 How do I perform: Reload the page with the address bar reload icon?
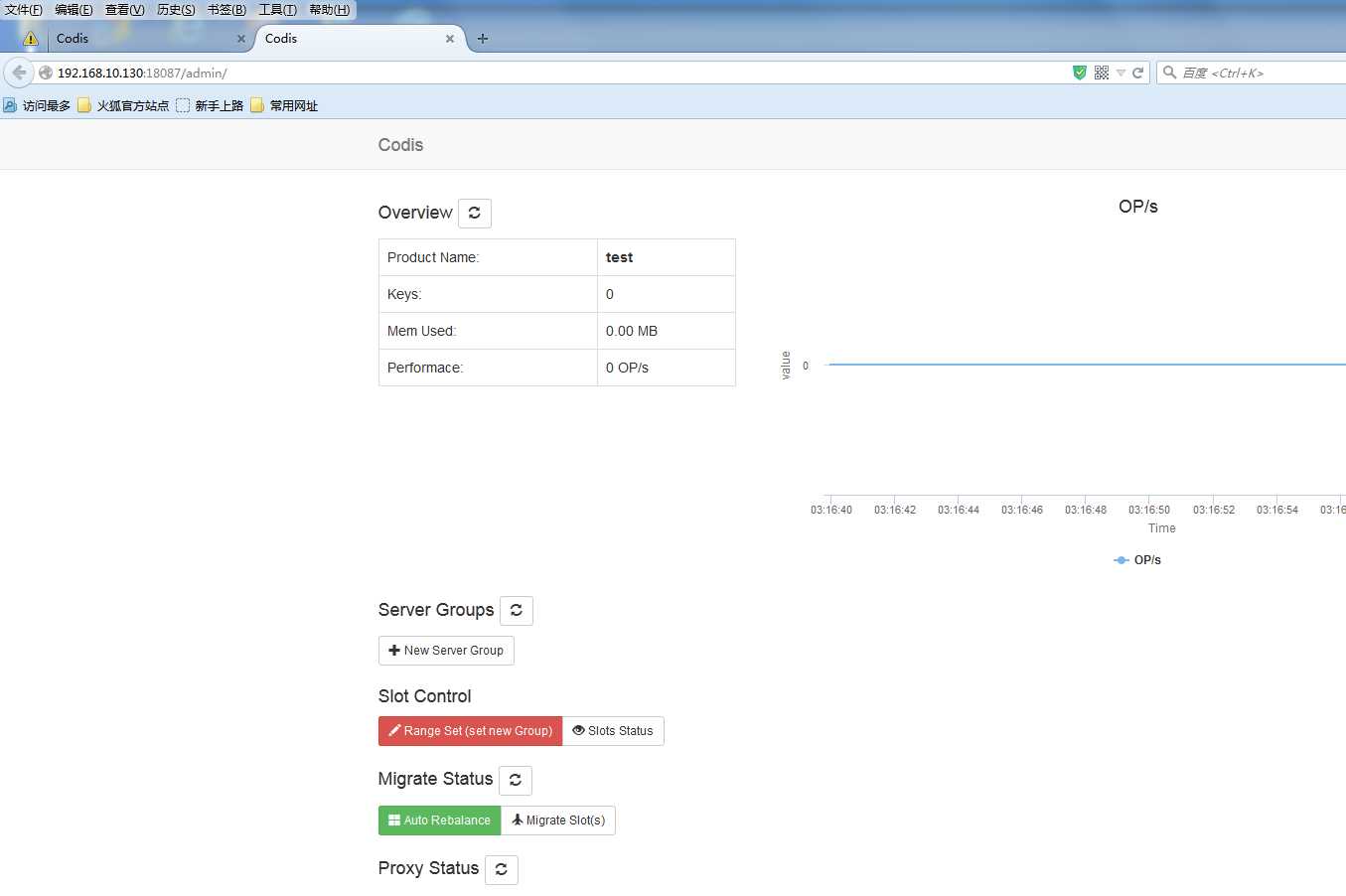click(x=1138, y=73)
